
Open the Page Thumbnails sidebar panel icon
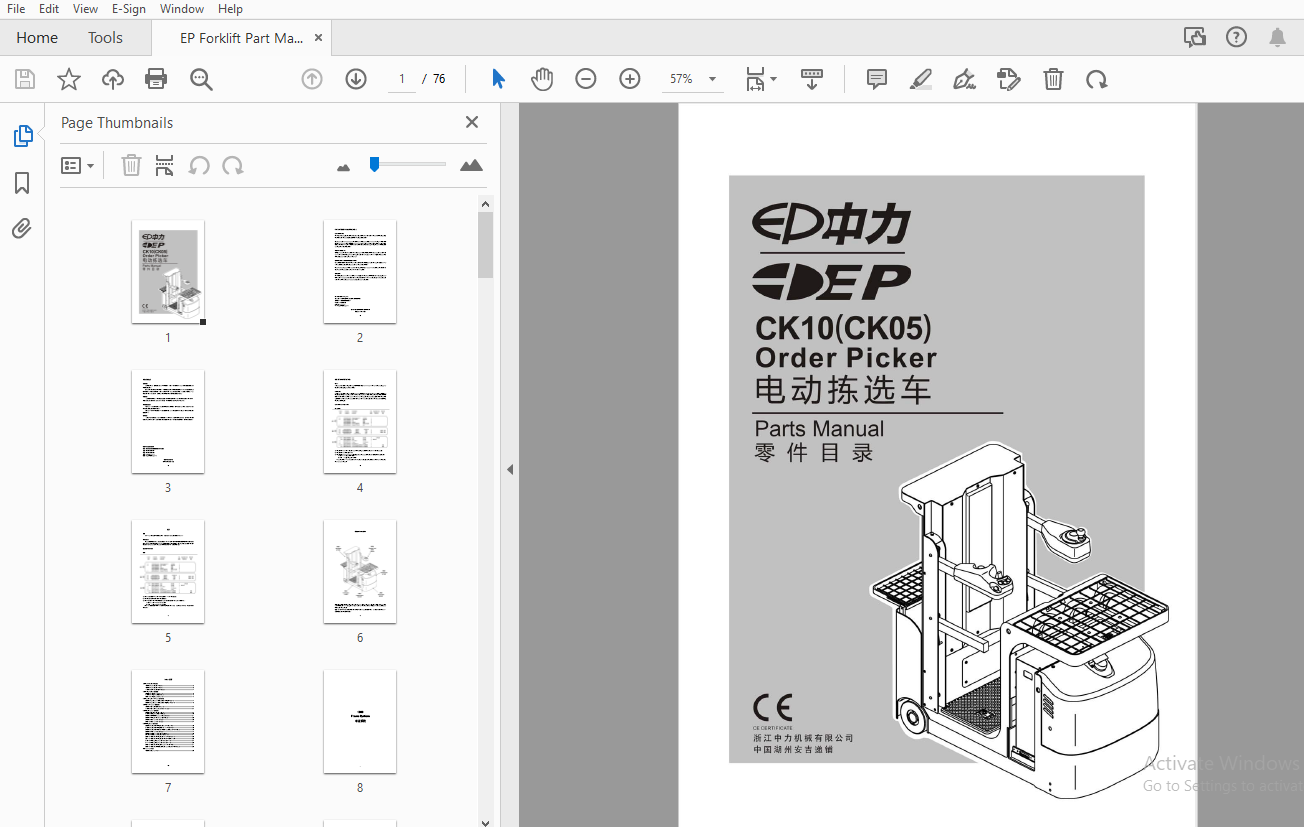(22, 136)
